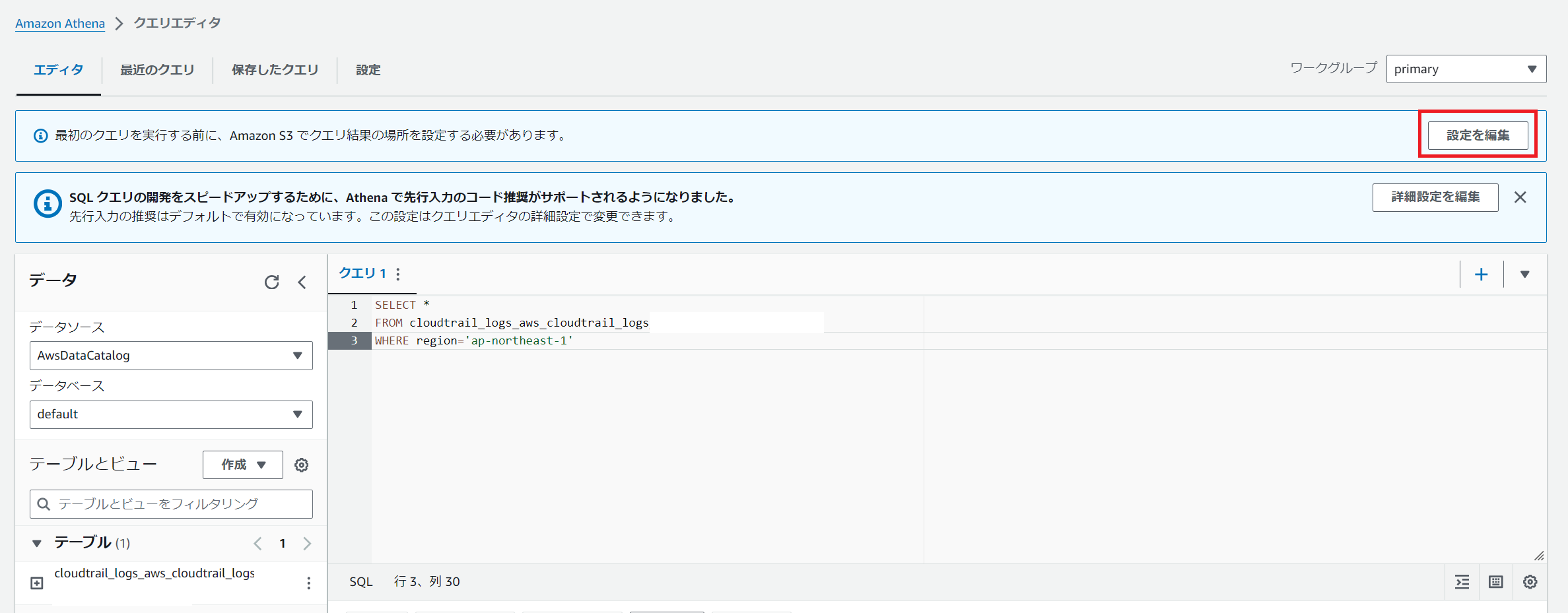The height and width of the screenshot is (613, 1568).
Task: Open the Saved queries tab
Action: 275,70
